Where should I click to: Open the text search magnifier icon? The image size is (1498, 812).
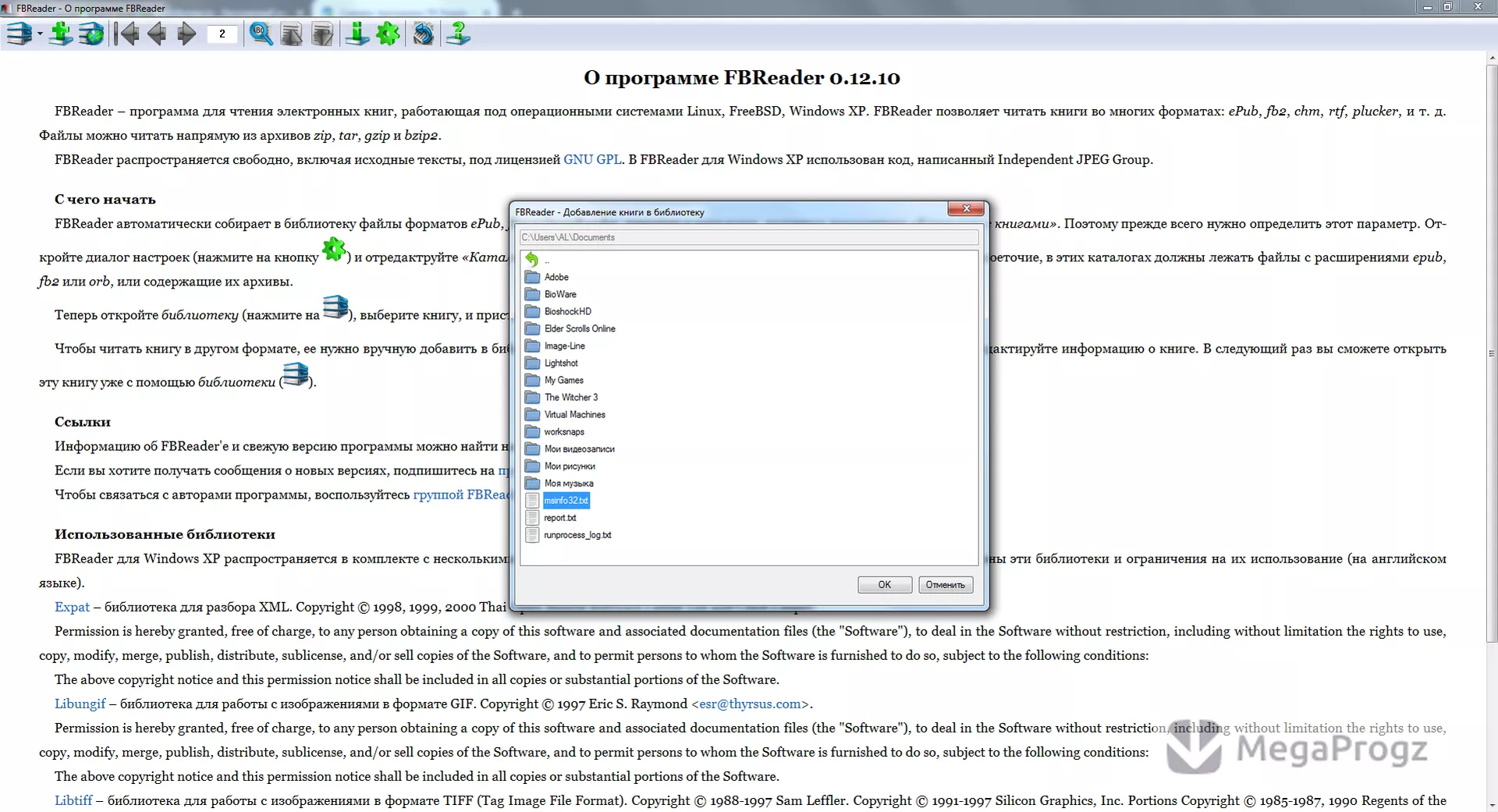coord(261,34)
